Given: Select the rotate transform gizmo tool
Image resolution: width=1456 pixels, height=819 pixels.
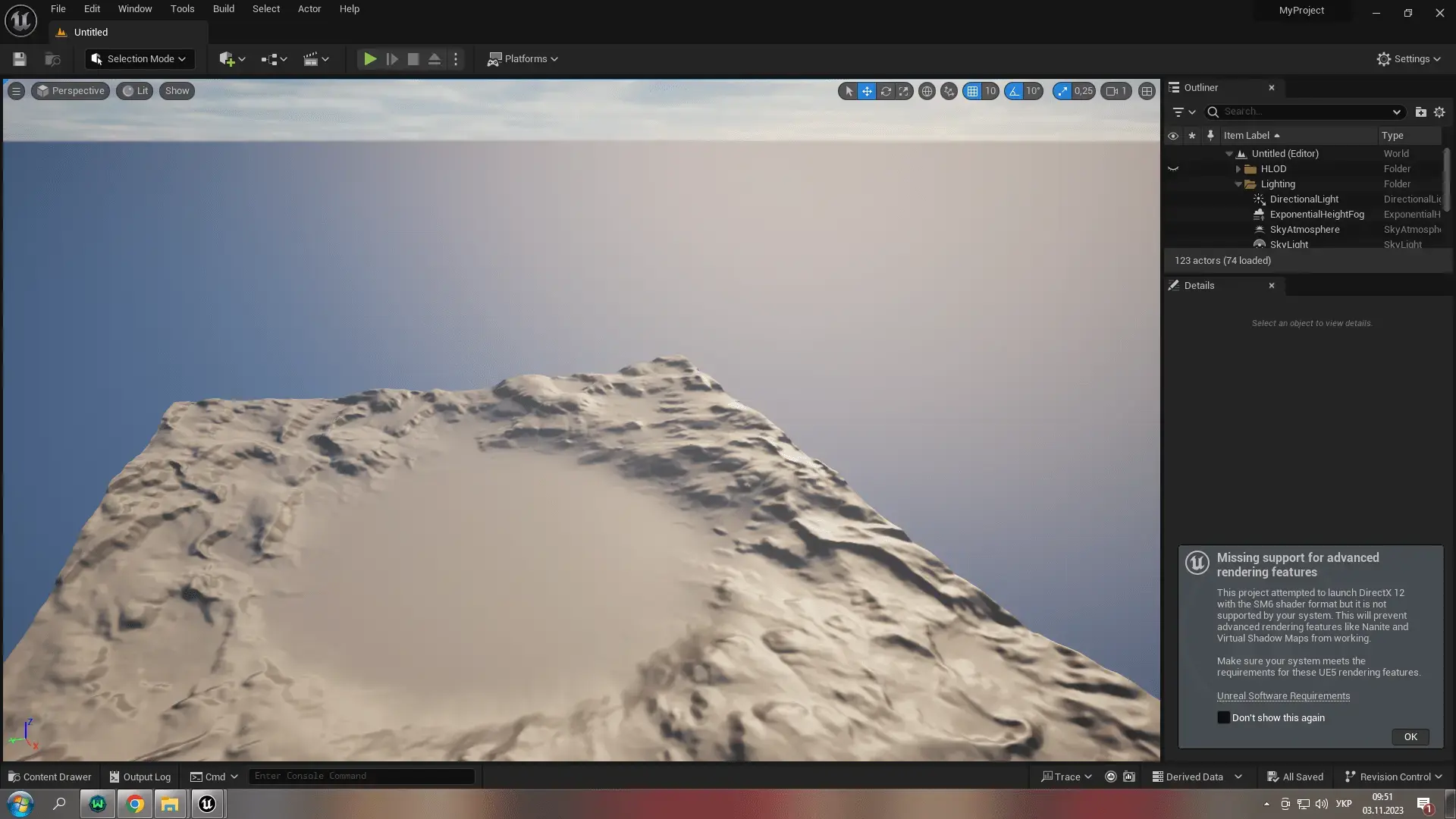Looking at the screenshot, I should [x=885, y=91].
